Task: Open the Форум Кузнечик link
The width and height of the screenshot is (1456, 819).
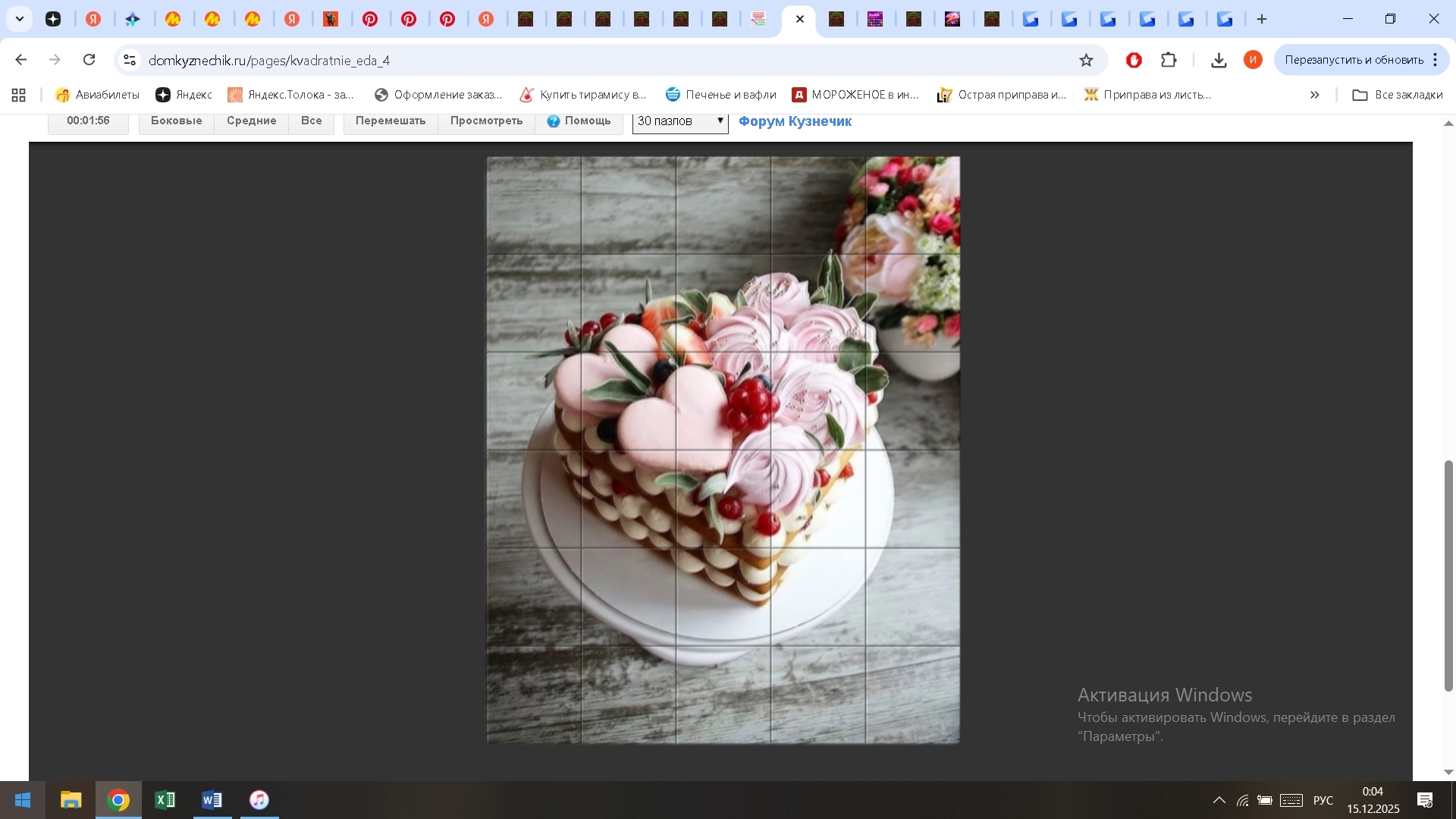Action: (795, 121)
